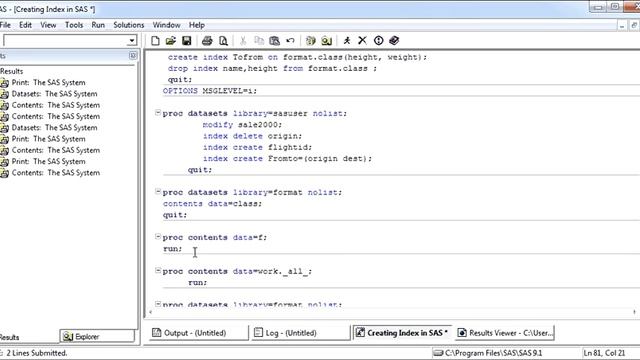Click the OPTIONS MSGLEVEL=i; line

[210, 91]
